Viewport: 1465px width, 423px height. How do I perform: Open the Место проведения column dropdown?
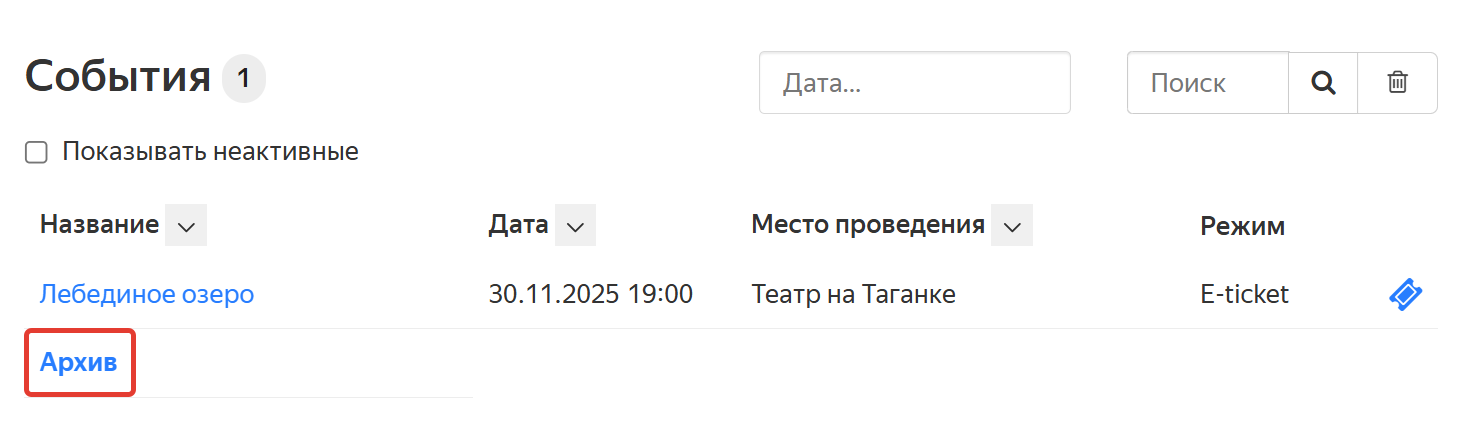click(1012, 226)
